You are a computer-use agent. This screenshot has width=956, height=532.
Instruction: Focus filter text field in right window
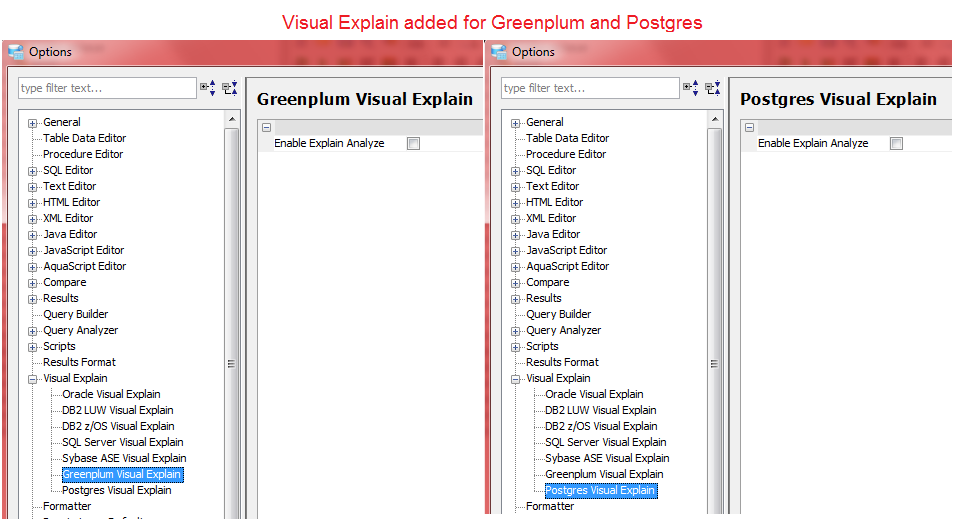(590, 88)
